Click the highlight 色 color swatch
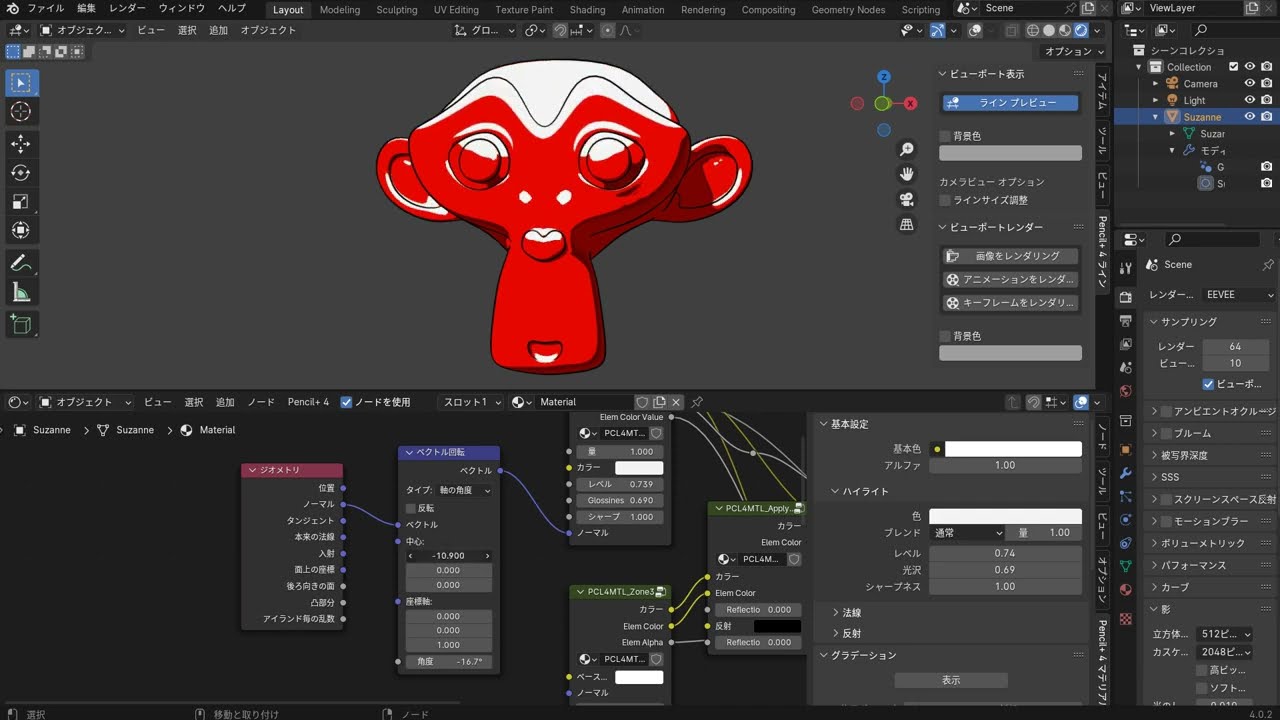Viewport: 1280px width, 720px height. tap(1006, 516)
